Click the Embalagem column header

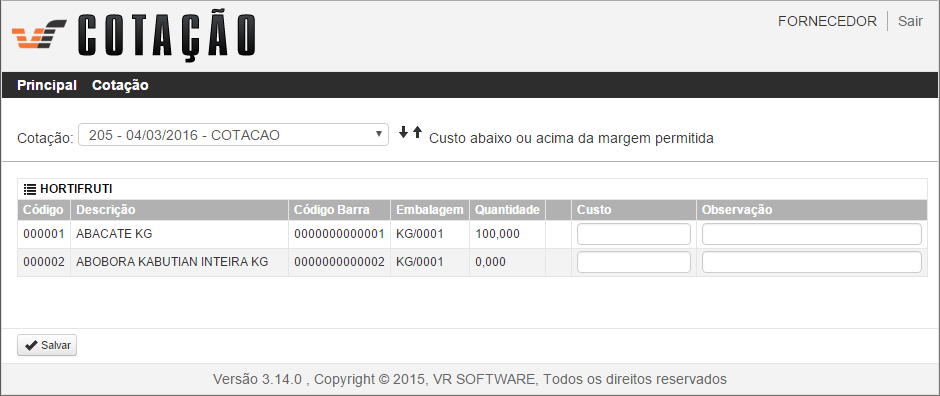point(430,210)
